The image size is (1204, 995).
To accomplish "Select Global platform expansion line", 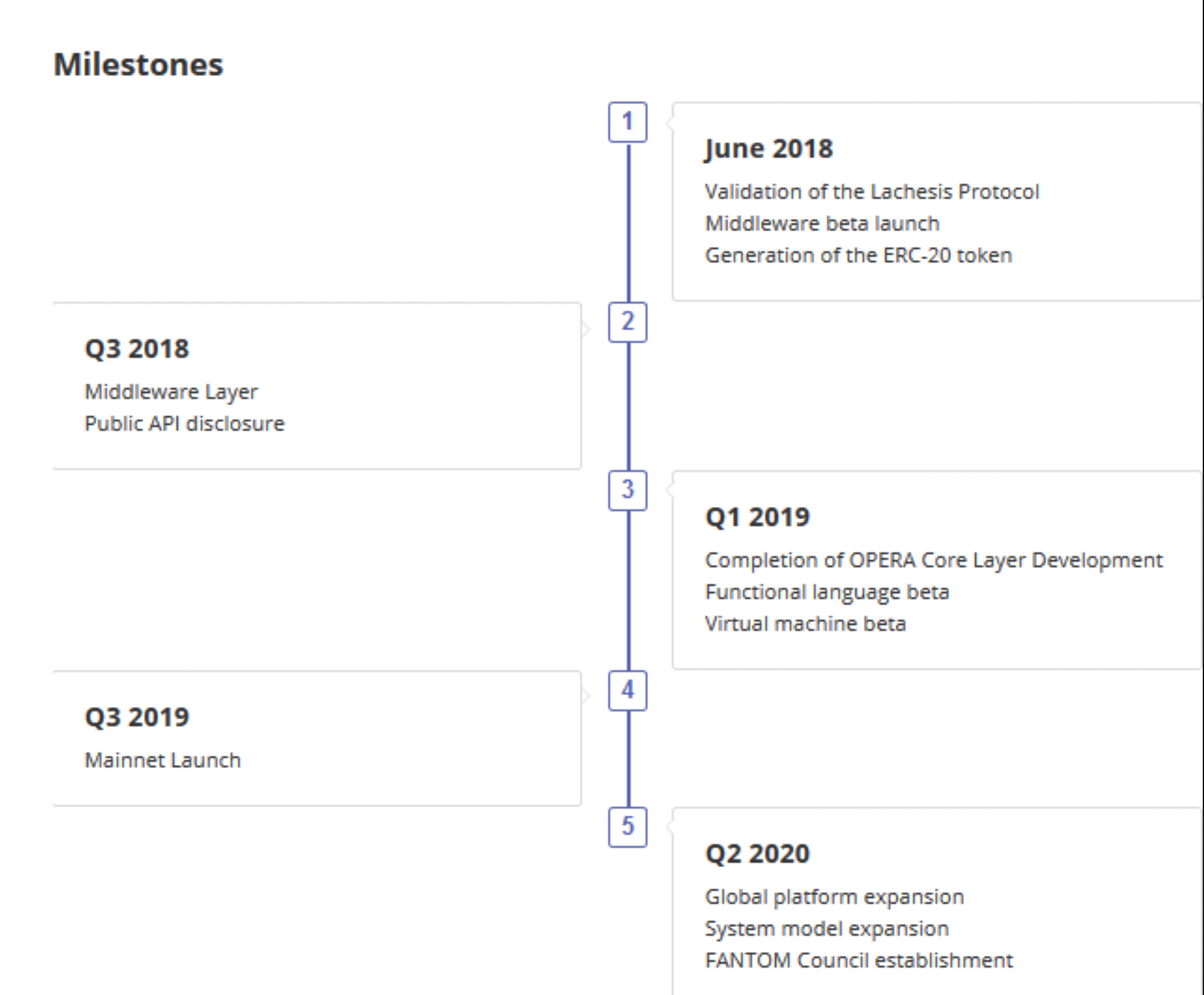I will [x=834, y=896].
